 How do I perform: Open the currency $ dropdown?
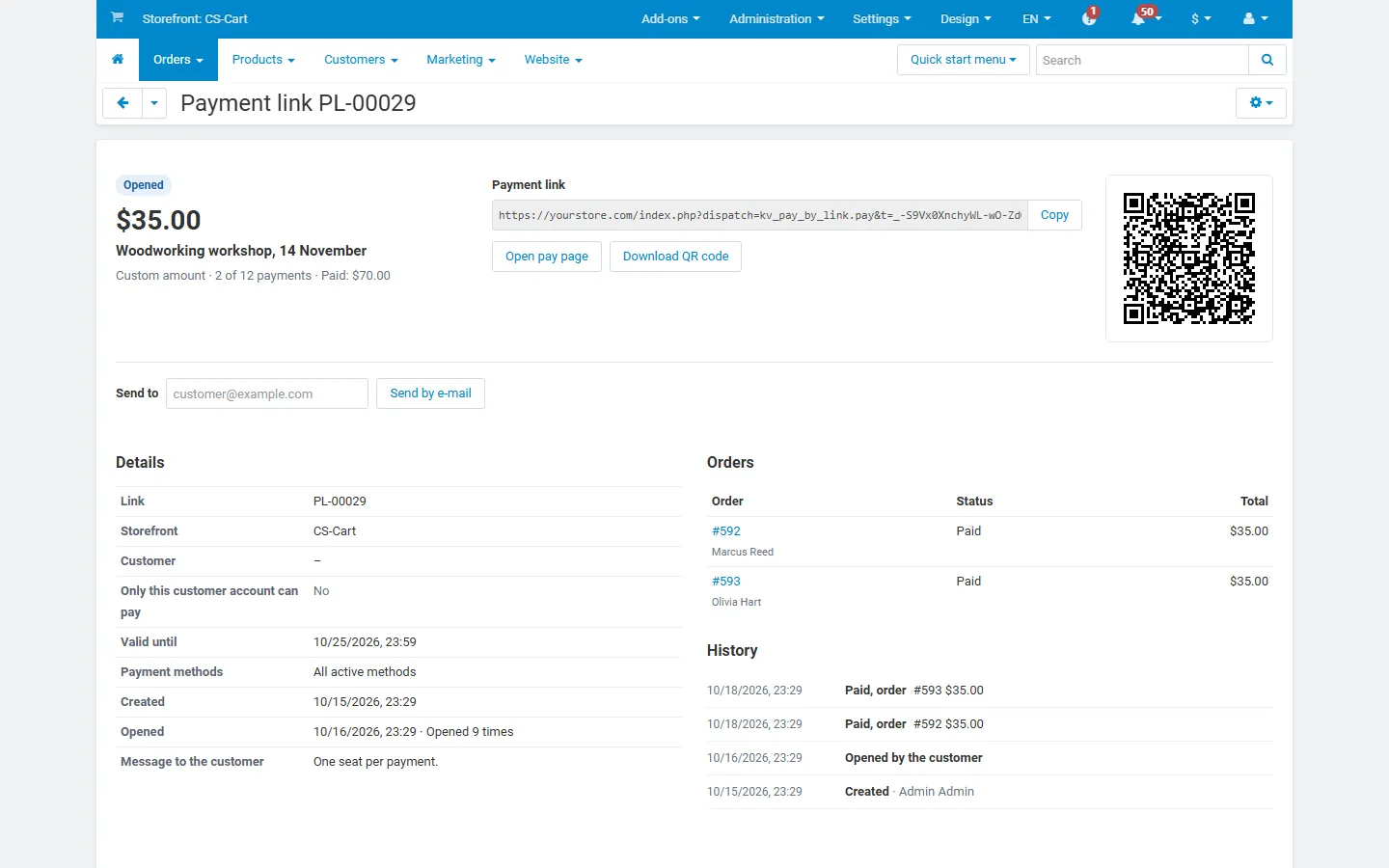click(1201, 18)
